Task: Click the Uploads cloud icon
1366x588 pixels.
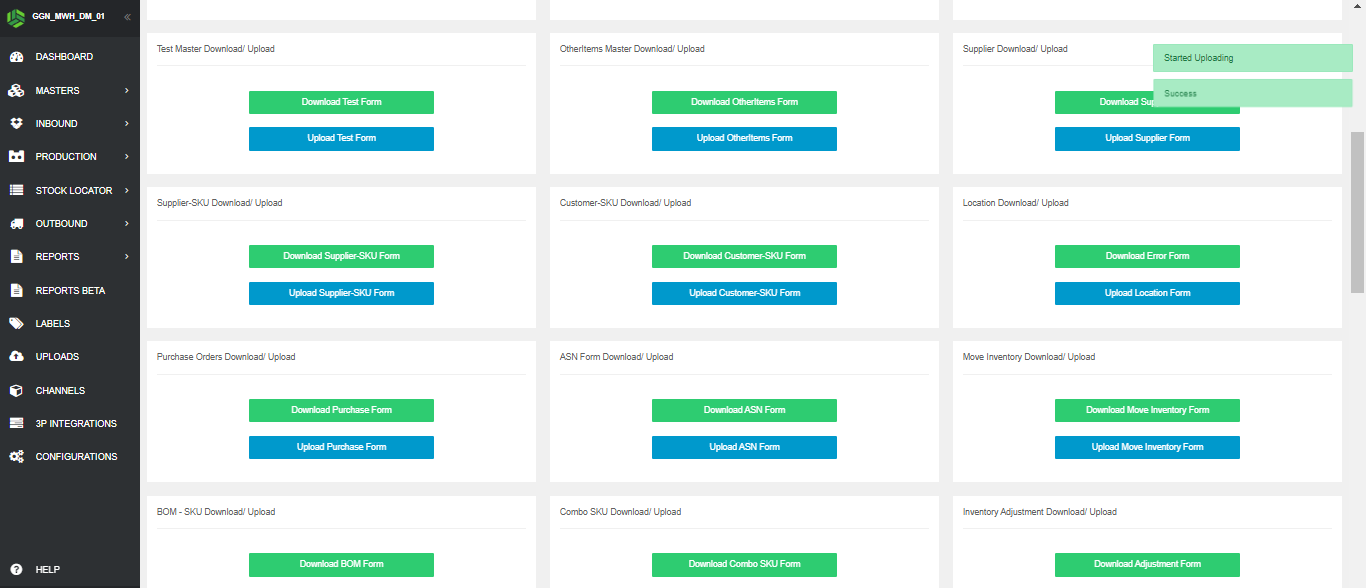Action: click(x=16, y=357)
